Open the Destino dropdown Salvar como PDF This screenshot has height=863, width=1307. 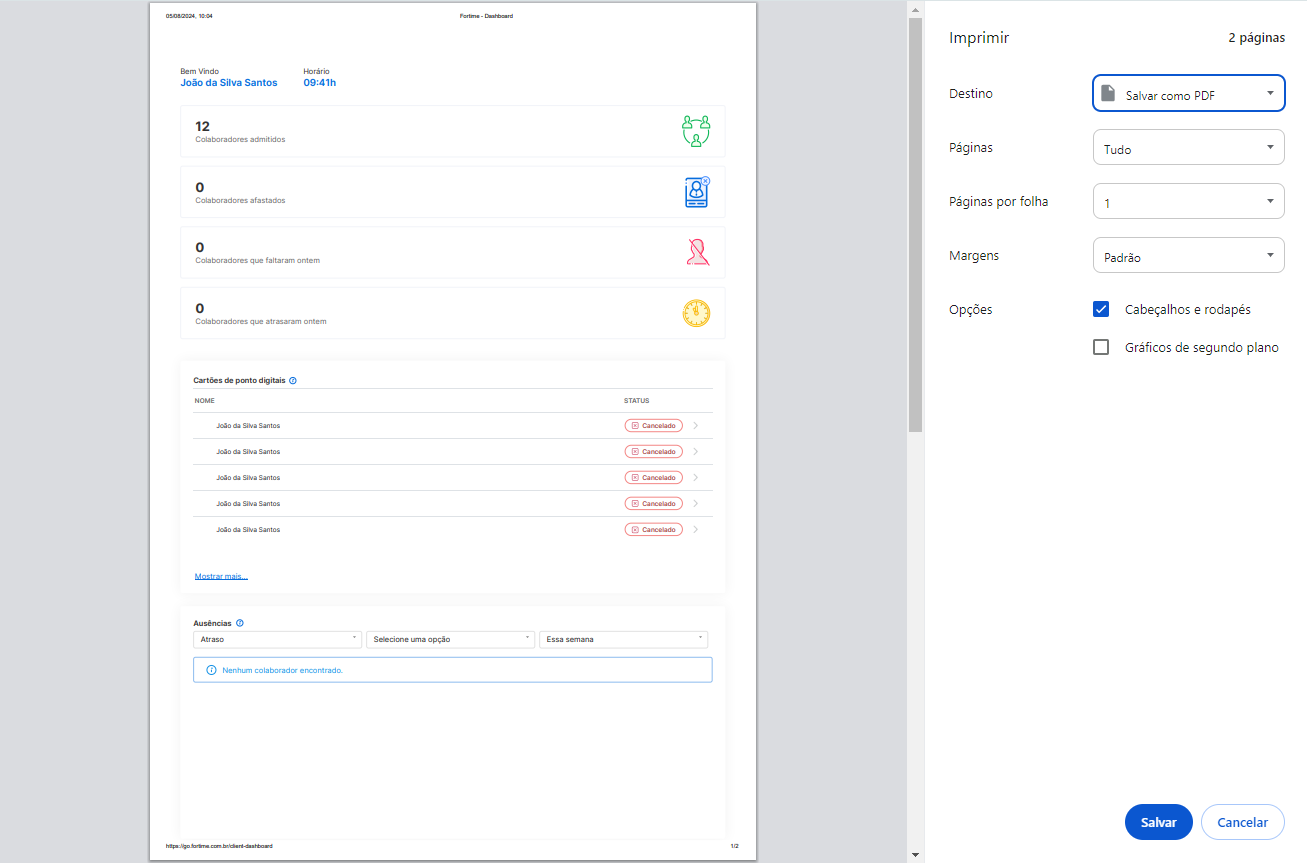1189,94
